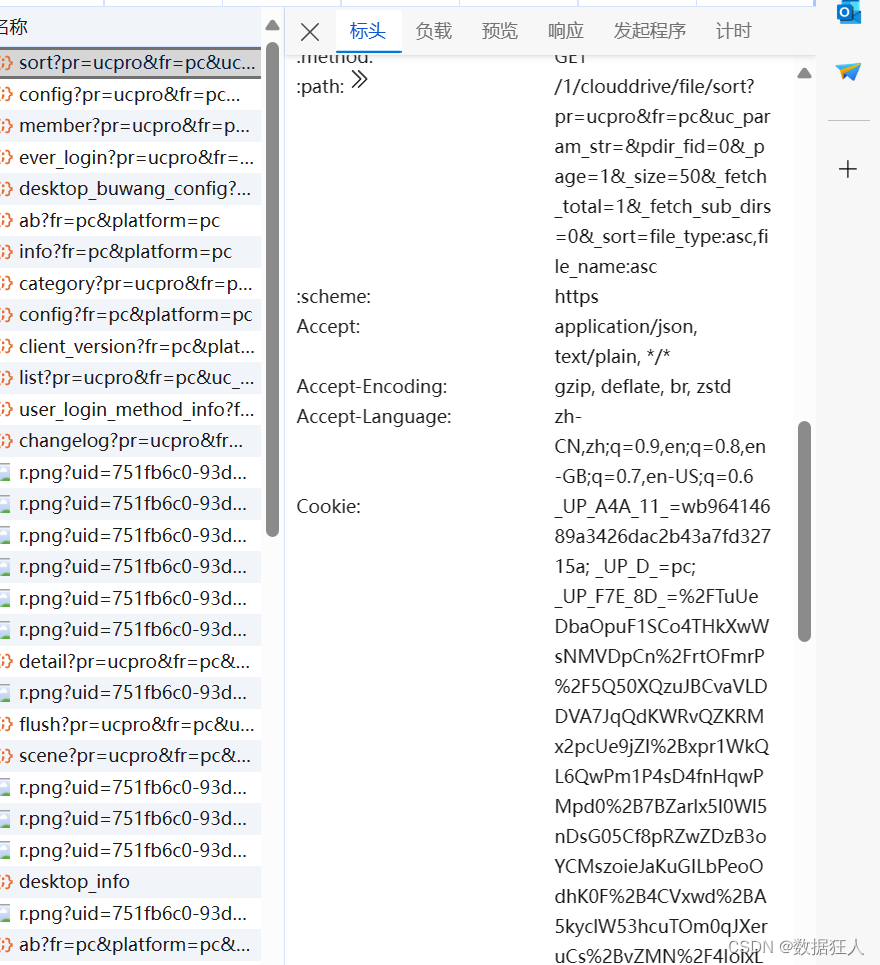Screen dimensions: 880x965
Task: Click the gzip, deflate, br, zstd value
Action: click(642, 386)
